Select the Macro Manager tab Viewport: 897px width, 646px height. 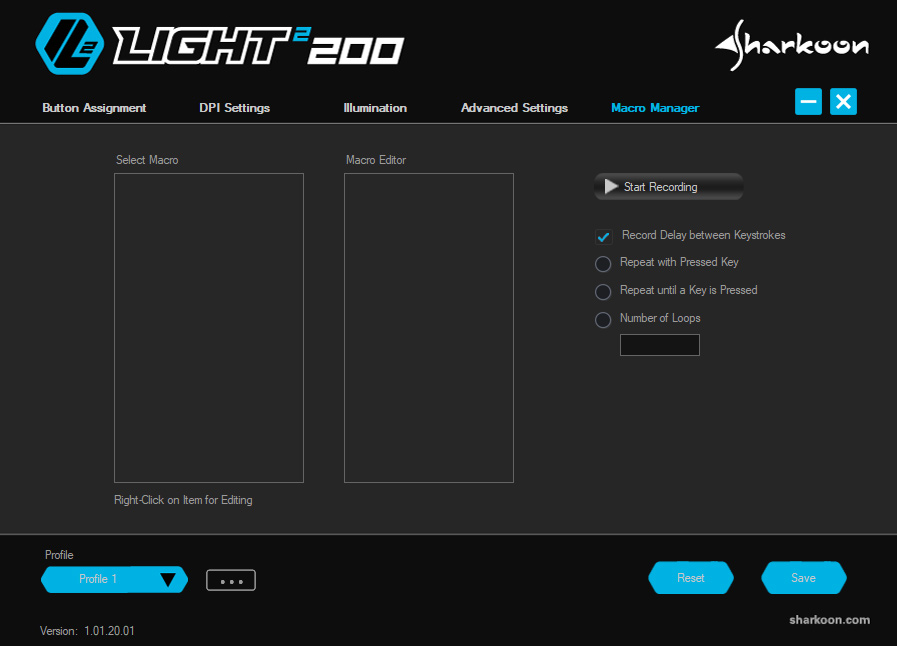(x=655, y=108)
